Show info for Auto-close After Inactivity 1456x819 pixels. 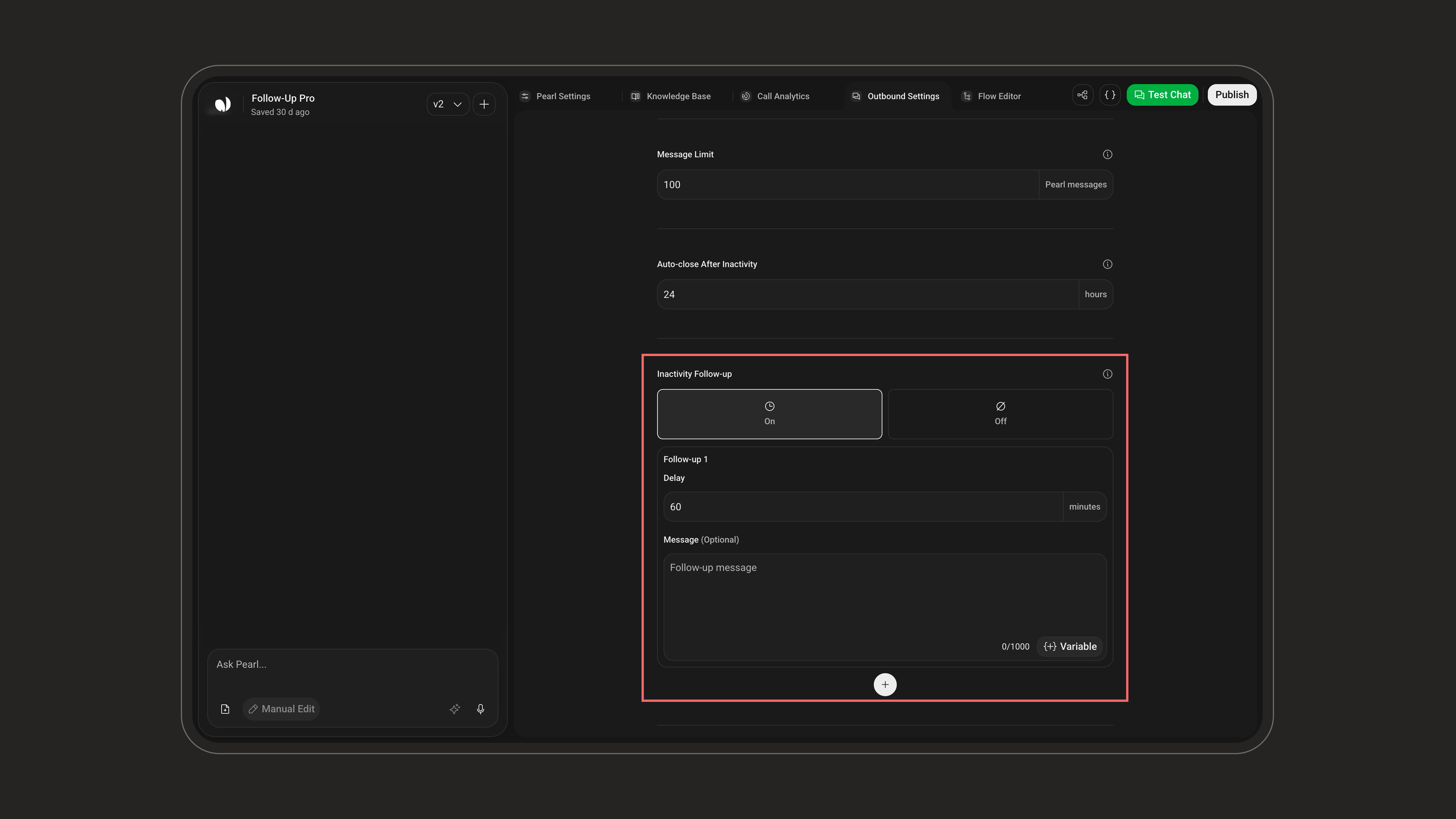[x=1107, y=264]
